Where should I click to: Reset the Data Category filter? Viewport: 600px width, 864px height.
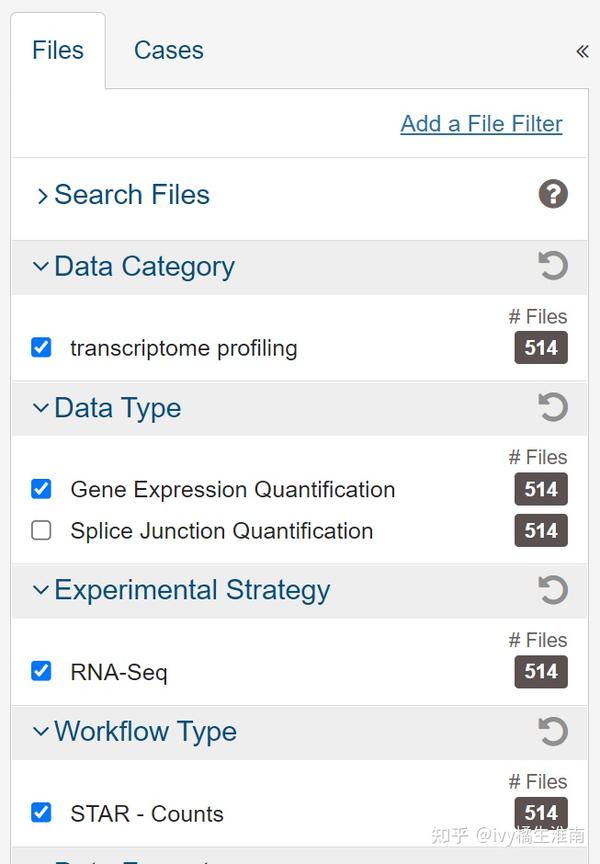pyautogui.click(x=553, y=266)
